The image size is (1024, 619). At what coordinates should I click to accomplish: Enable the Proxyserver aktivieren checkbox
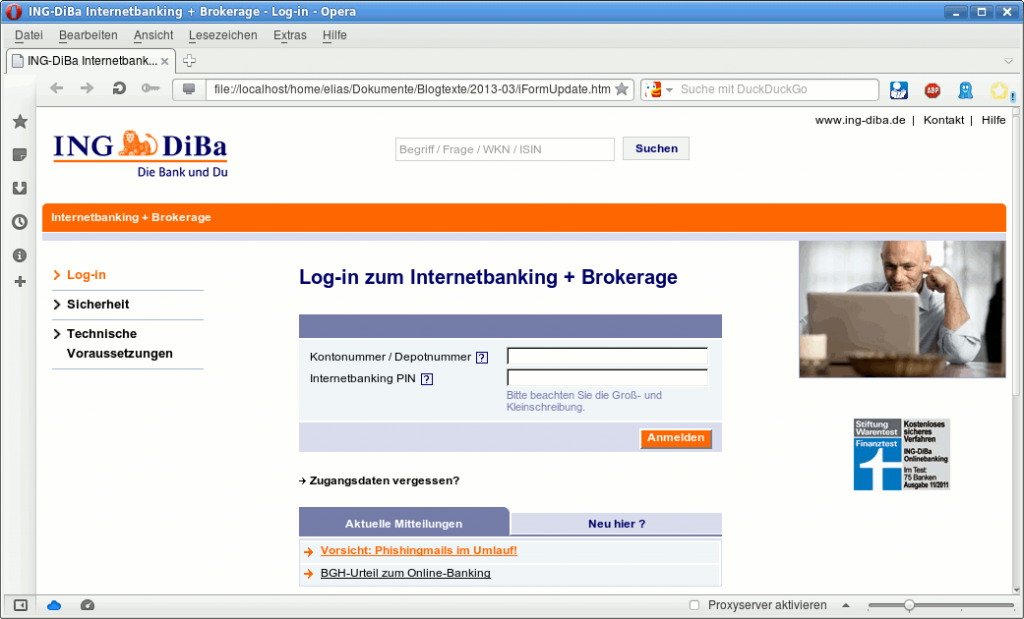tap(694, 605)
